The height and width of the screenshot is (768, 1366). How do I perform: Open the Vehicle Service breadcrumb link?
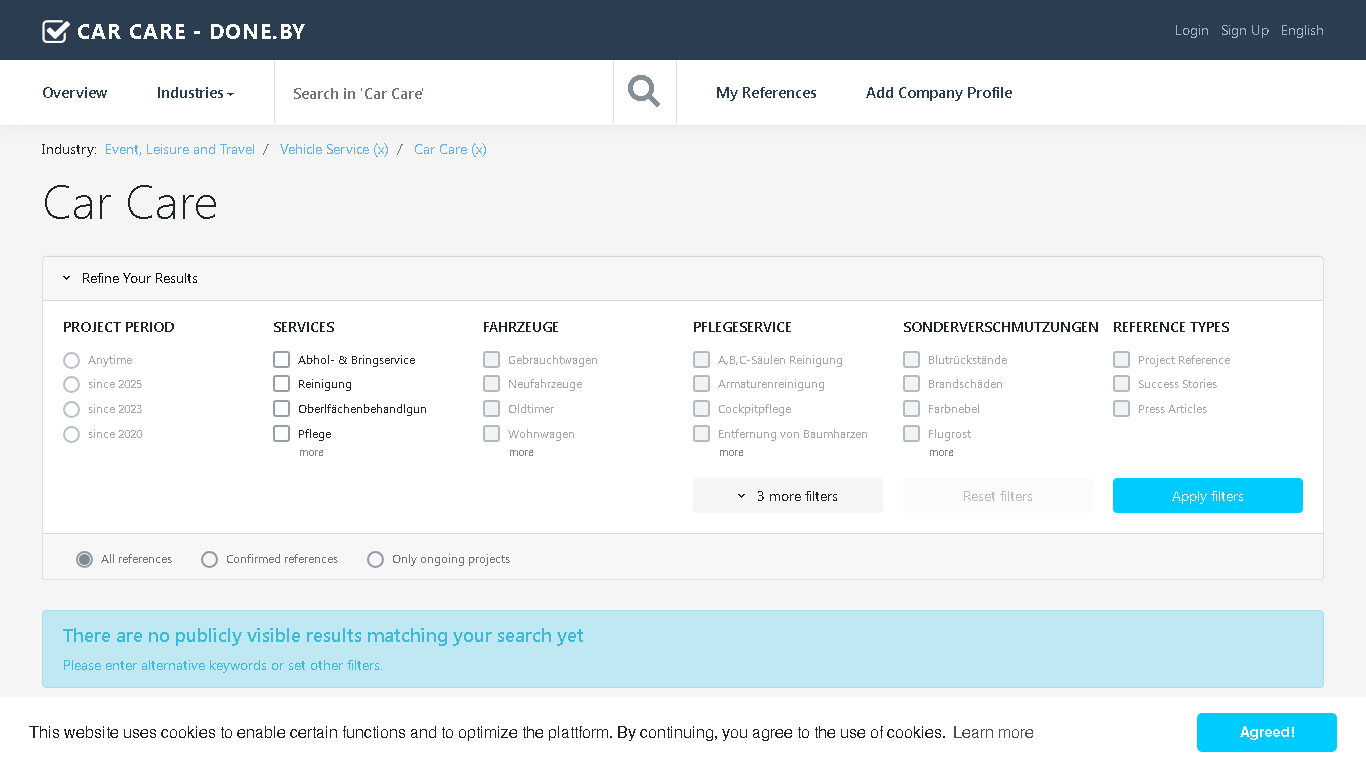click(334, 149)
